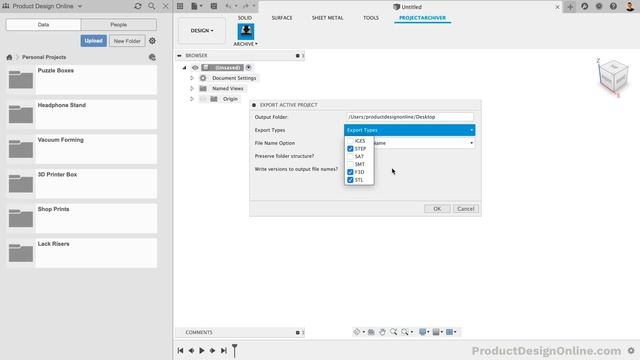
Task: Undo the last action
Action: (228, 6)
